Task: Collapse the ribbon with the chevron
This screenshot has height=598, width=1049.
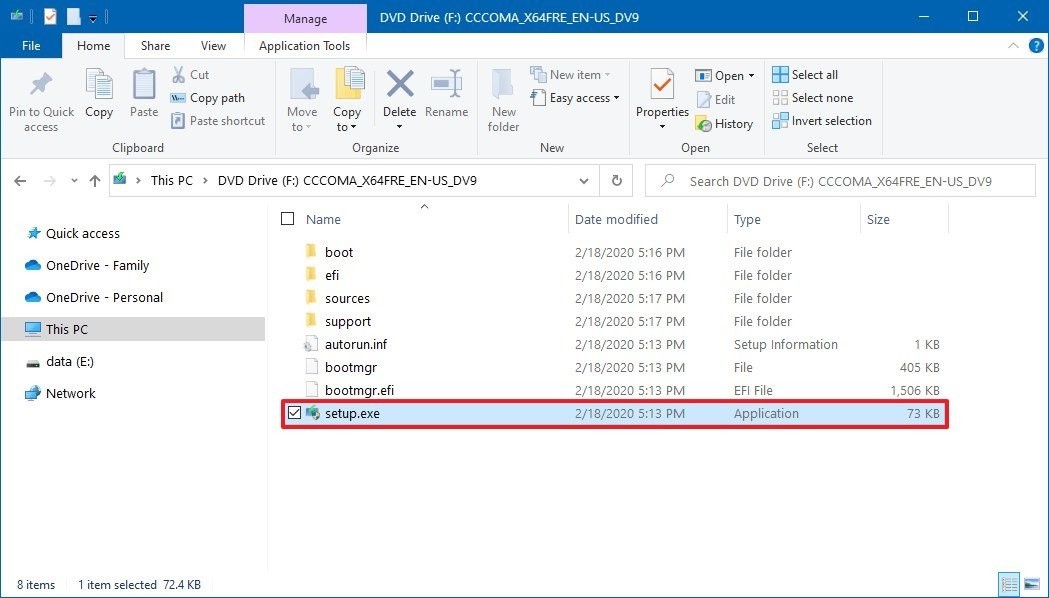Action: point(1014,45)
